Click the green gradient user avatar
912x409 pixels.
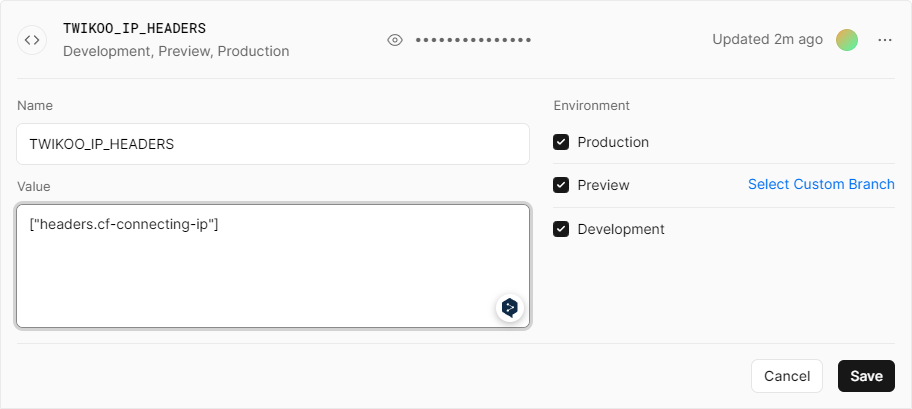847,40
